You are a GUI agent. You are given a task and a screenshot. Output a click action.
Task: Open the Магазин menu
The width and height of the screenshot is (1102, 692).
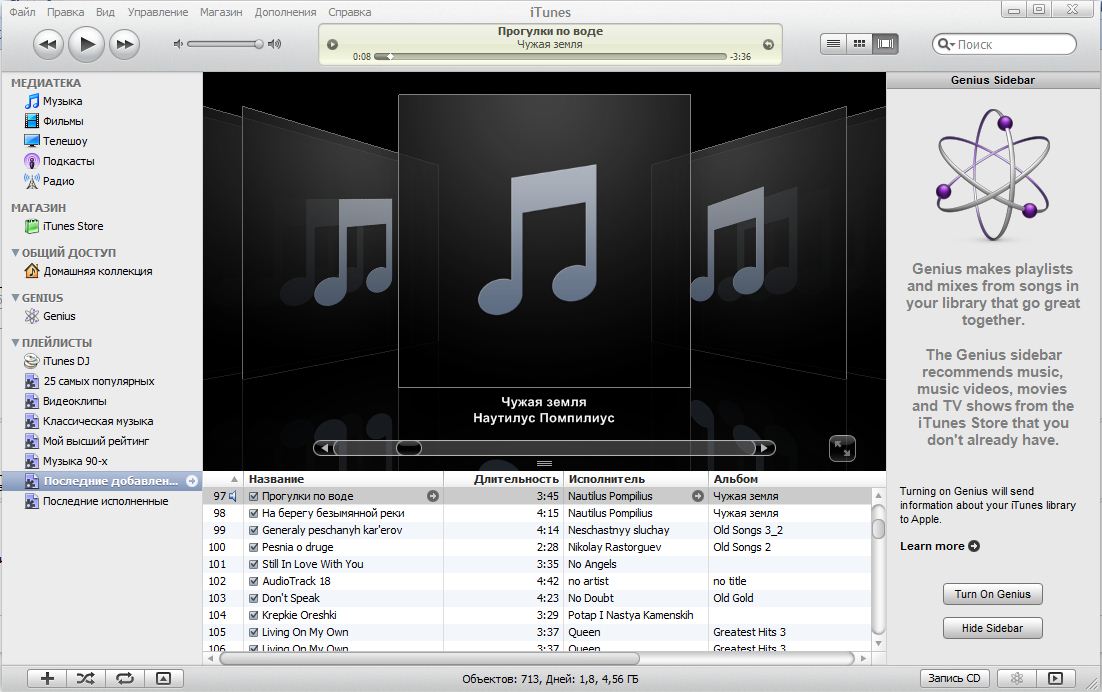(220, 12)
